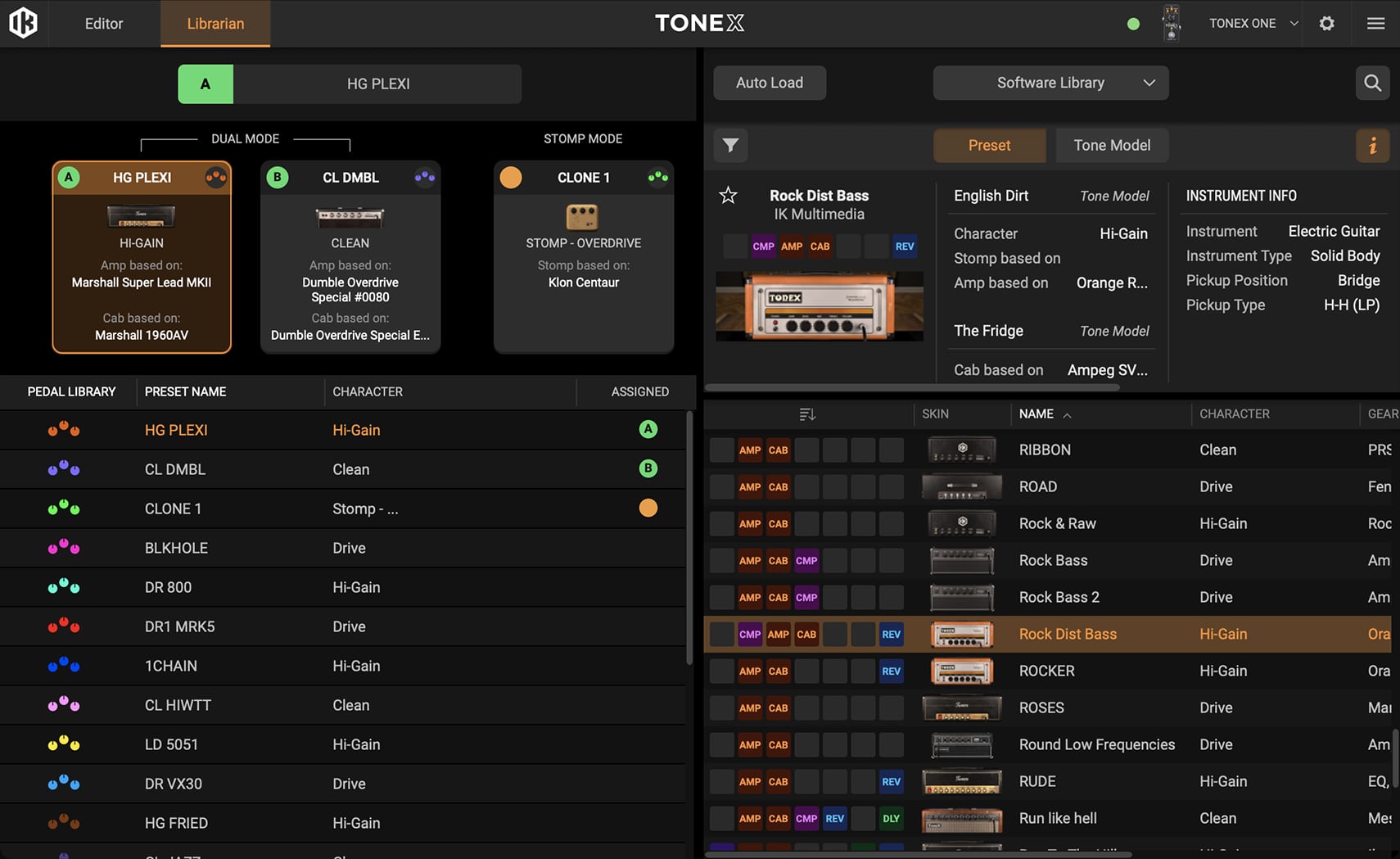The image size is (1400, 859).
Task: Toggle the DLY block on Run like hell
Action: click(891, 818)
